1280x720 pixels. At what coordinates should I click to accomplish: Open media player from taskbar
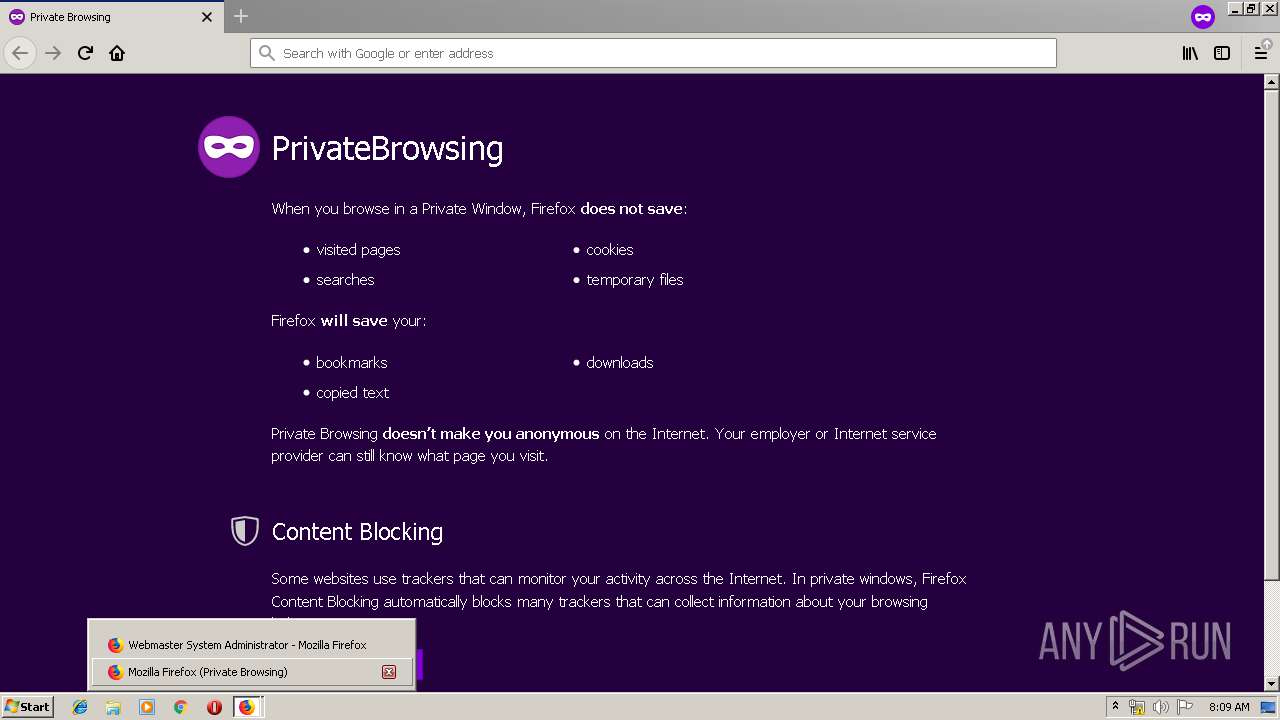point(147,707)
